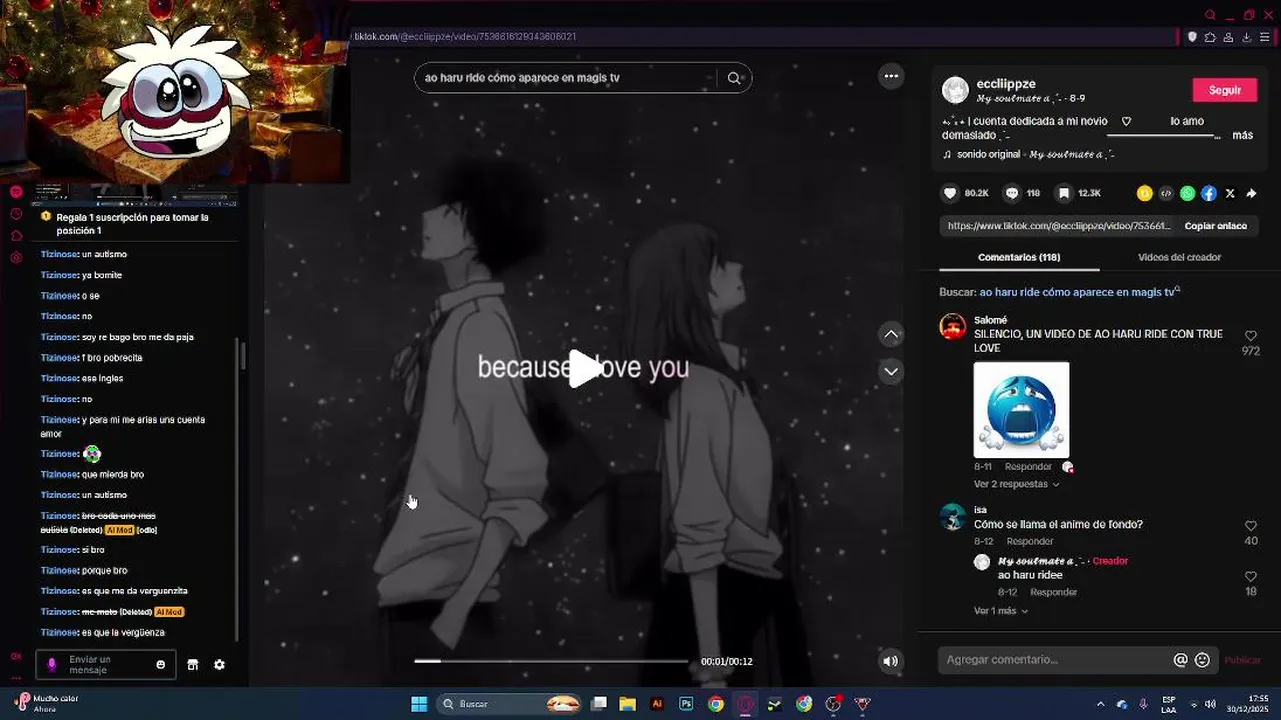Like creator's reply ao haru ridee

coord(1250,577)
